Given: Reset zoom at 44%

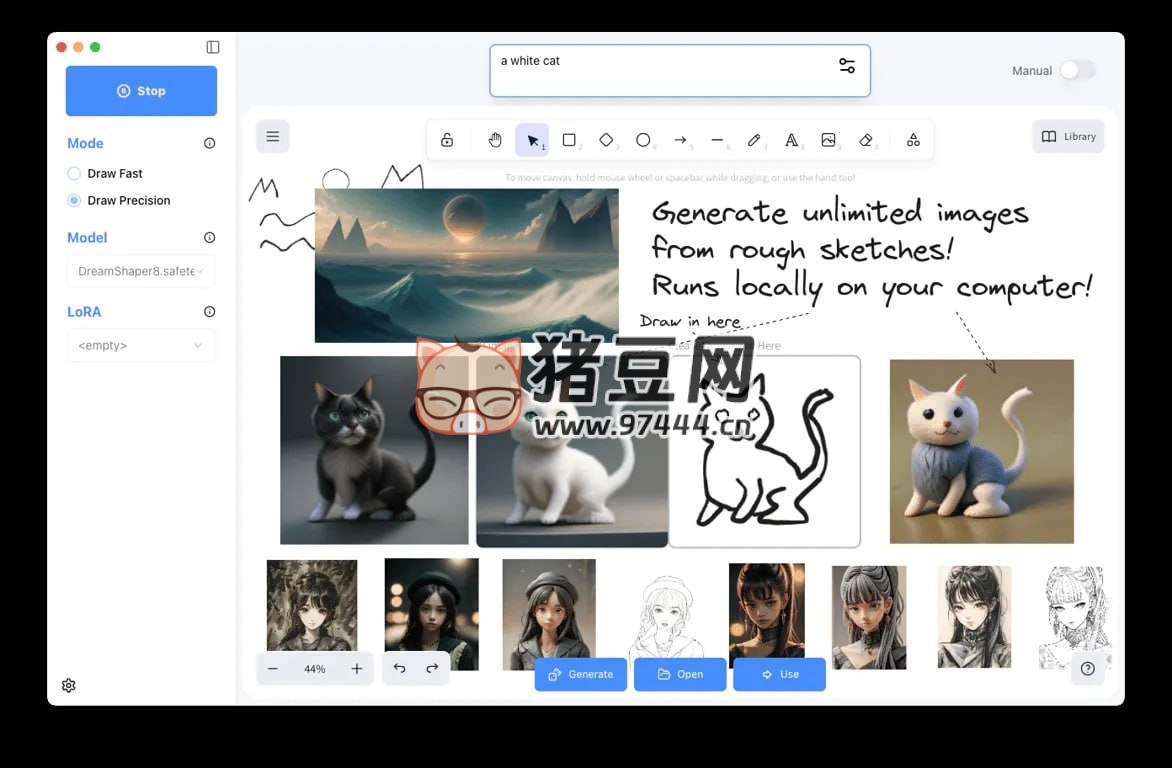Looking at the screenshot, I should pos(315,669).
